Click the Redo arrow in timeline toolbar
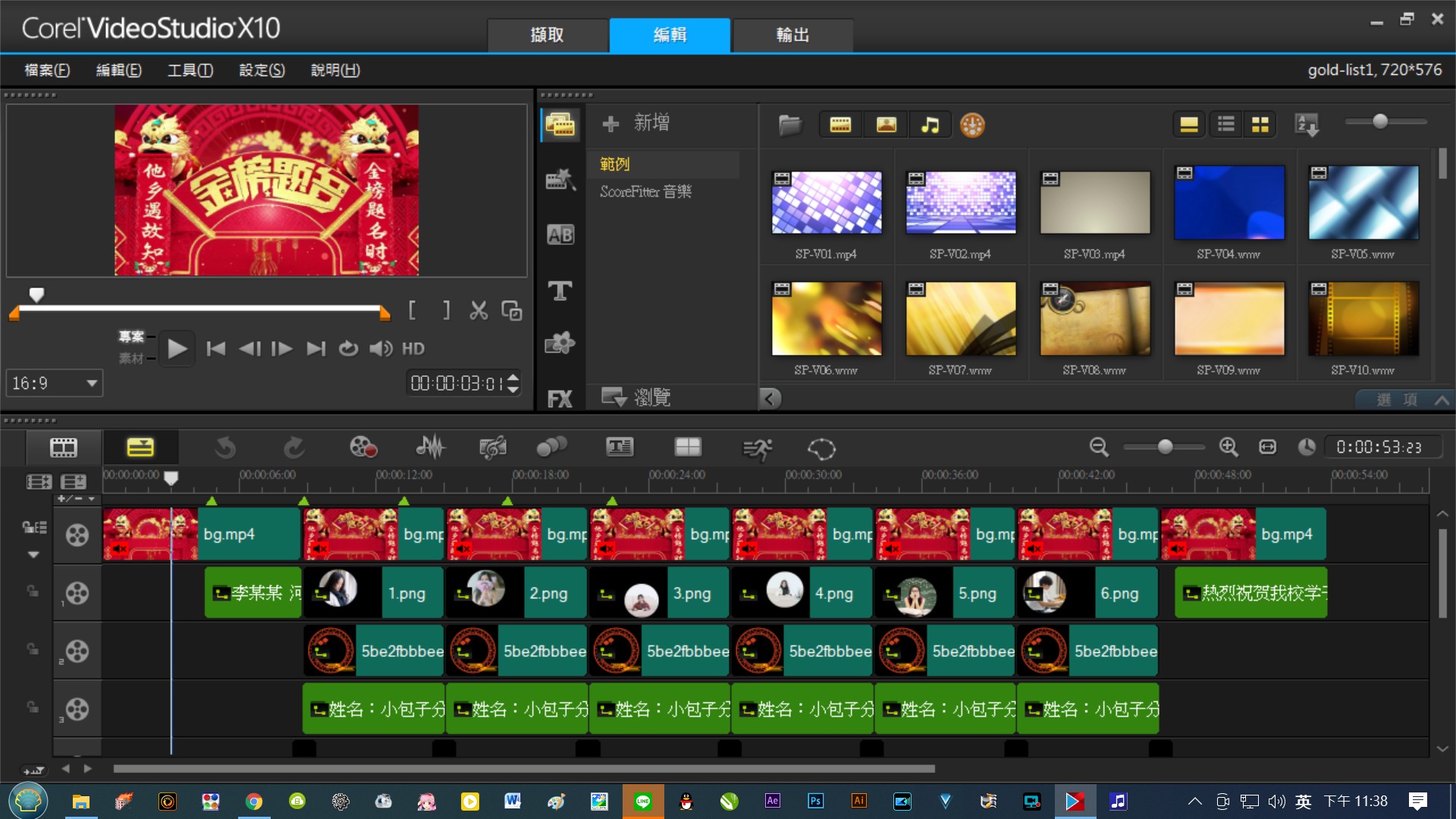Screen dimensions: 1456x819 coord(293,448)
